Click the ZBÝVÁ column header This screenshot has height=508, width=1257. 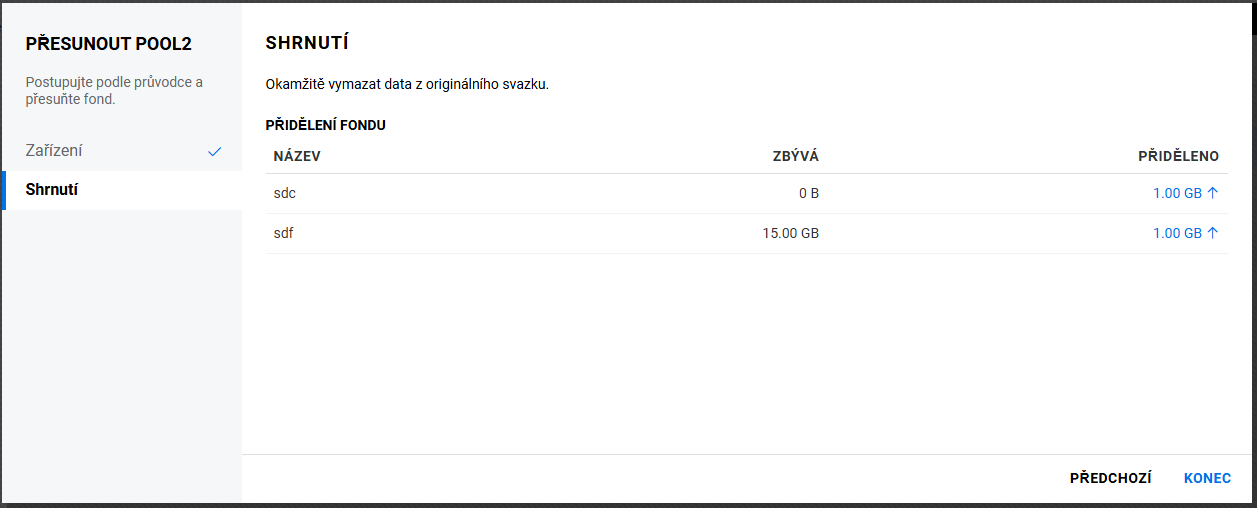(x=796, y=156)
